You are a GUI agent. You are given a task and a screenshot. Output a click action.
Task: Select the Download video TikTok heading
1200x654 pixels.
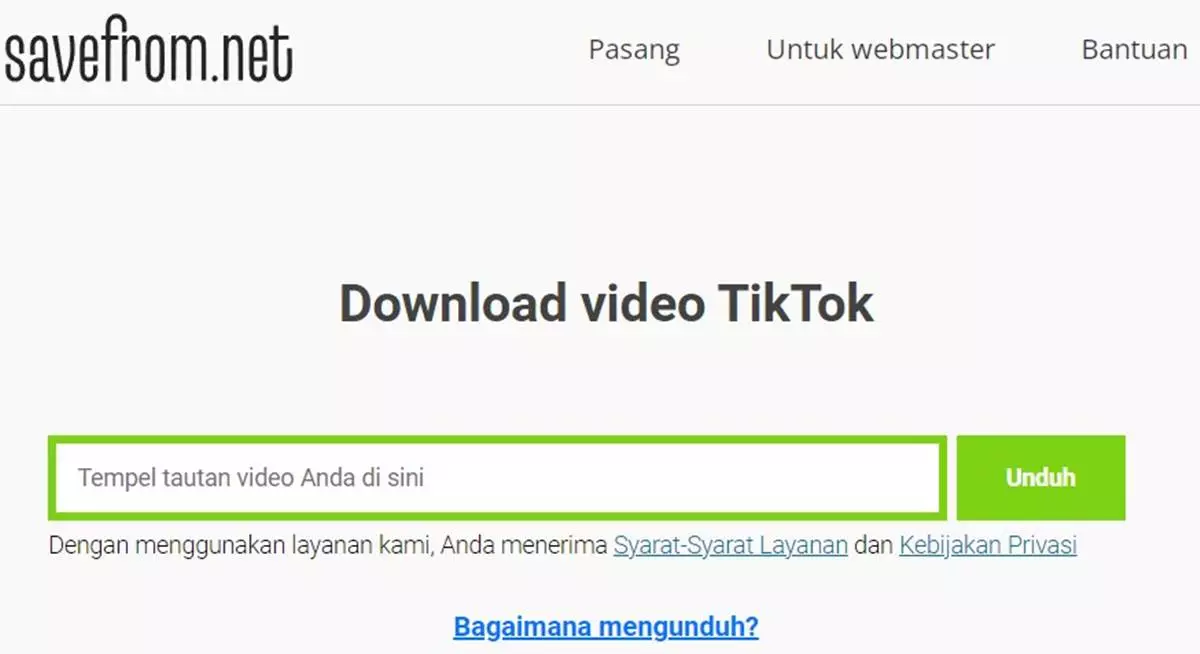pyautogui.click(x=606, y=303)
